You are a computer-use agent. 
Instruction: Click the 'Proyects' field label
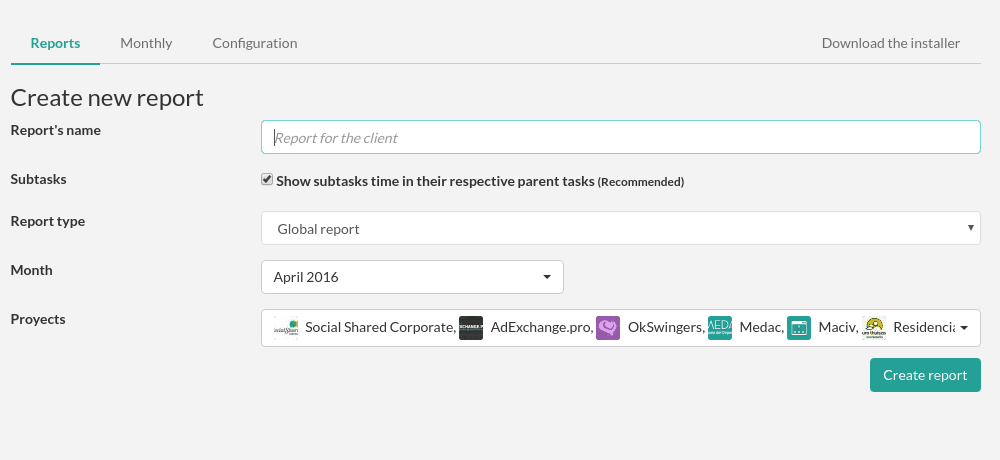coord(38,319)
